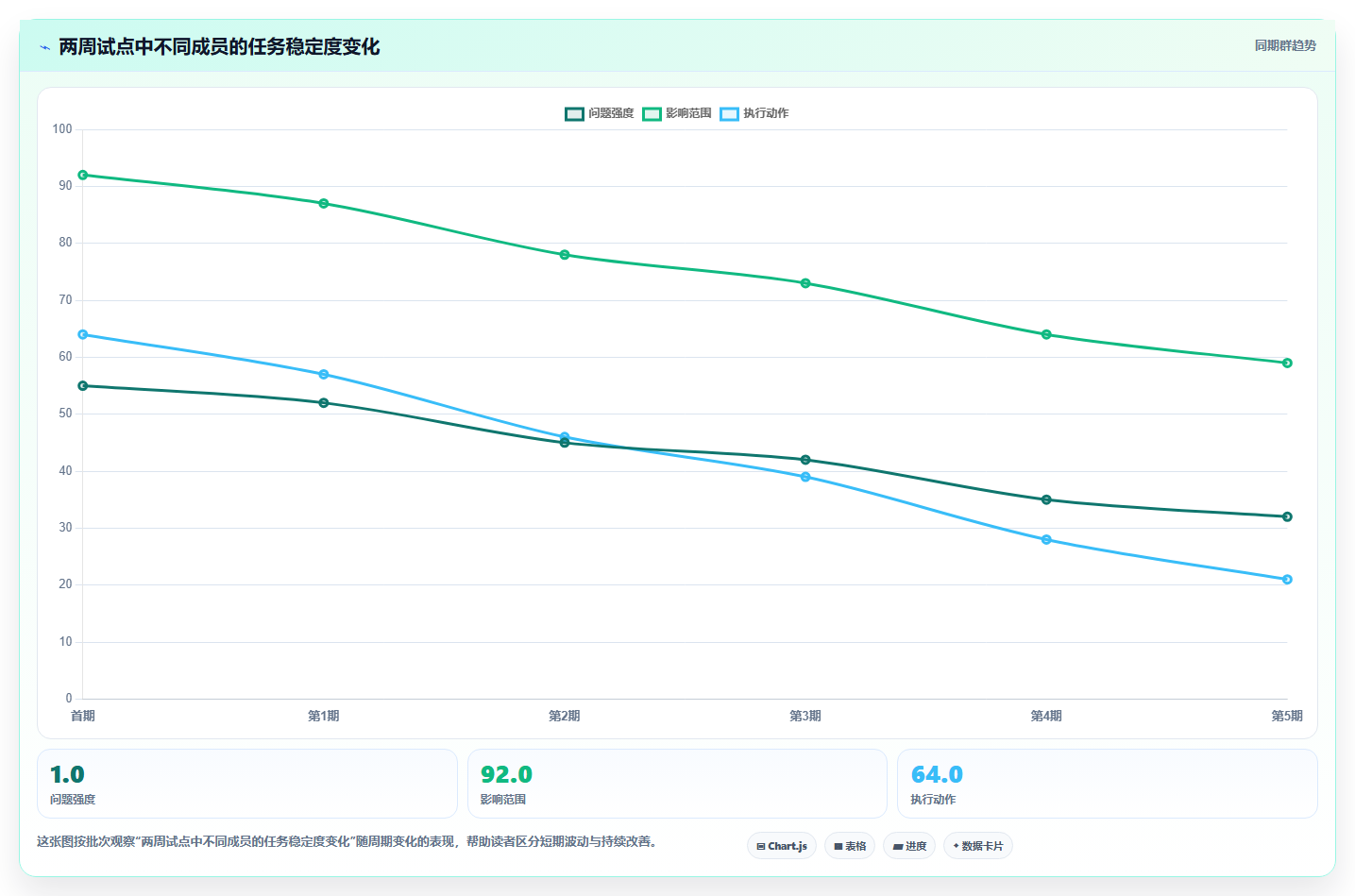The width and height of the screenshot is (1355, 896).
Task: Click the 影响范围 data point at 第2期 (78)
Action: pyautogui.click(x=565, y=255)
